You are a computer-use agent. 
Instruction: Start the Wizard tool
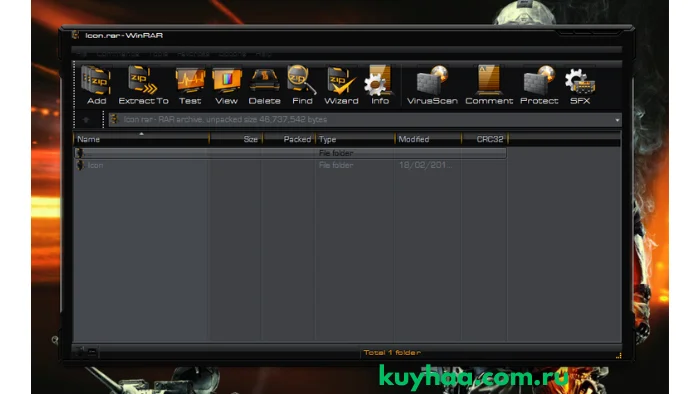pyautogui.click(x=341, y=85)
